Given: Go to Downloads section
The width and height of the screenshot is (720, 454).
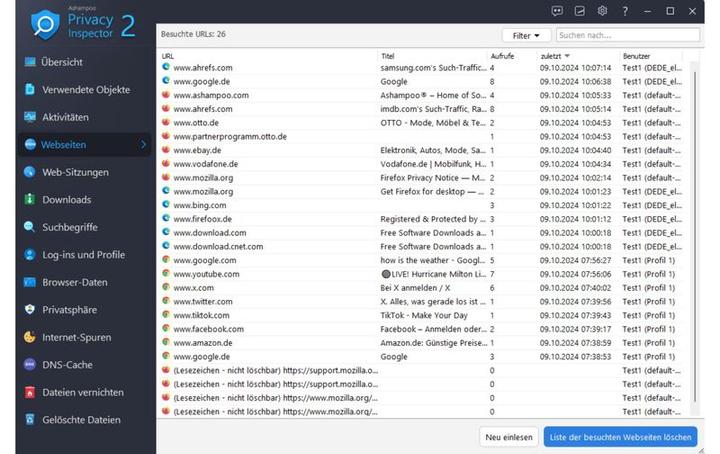Looking at the screenshot, I should [x=67, y=200].
